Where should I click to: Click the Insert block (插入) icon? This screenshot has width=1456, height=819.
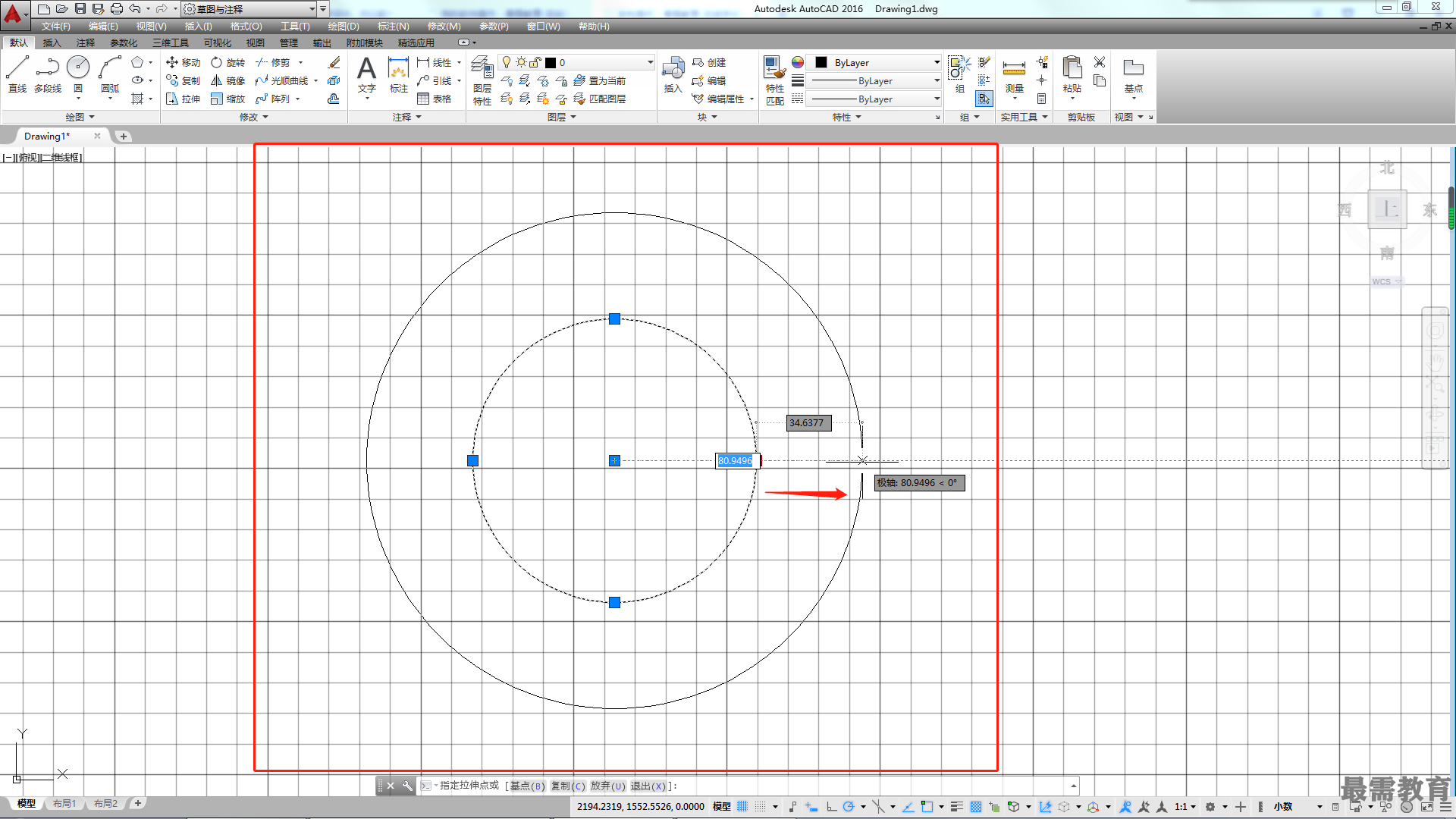click(x=673, y=74)
